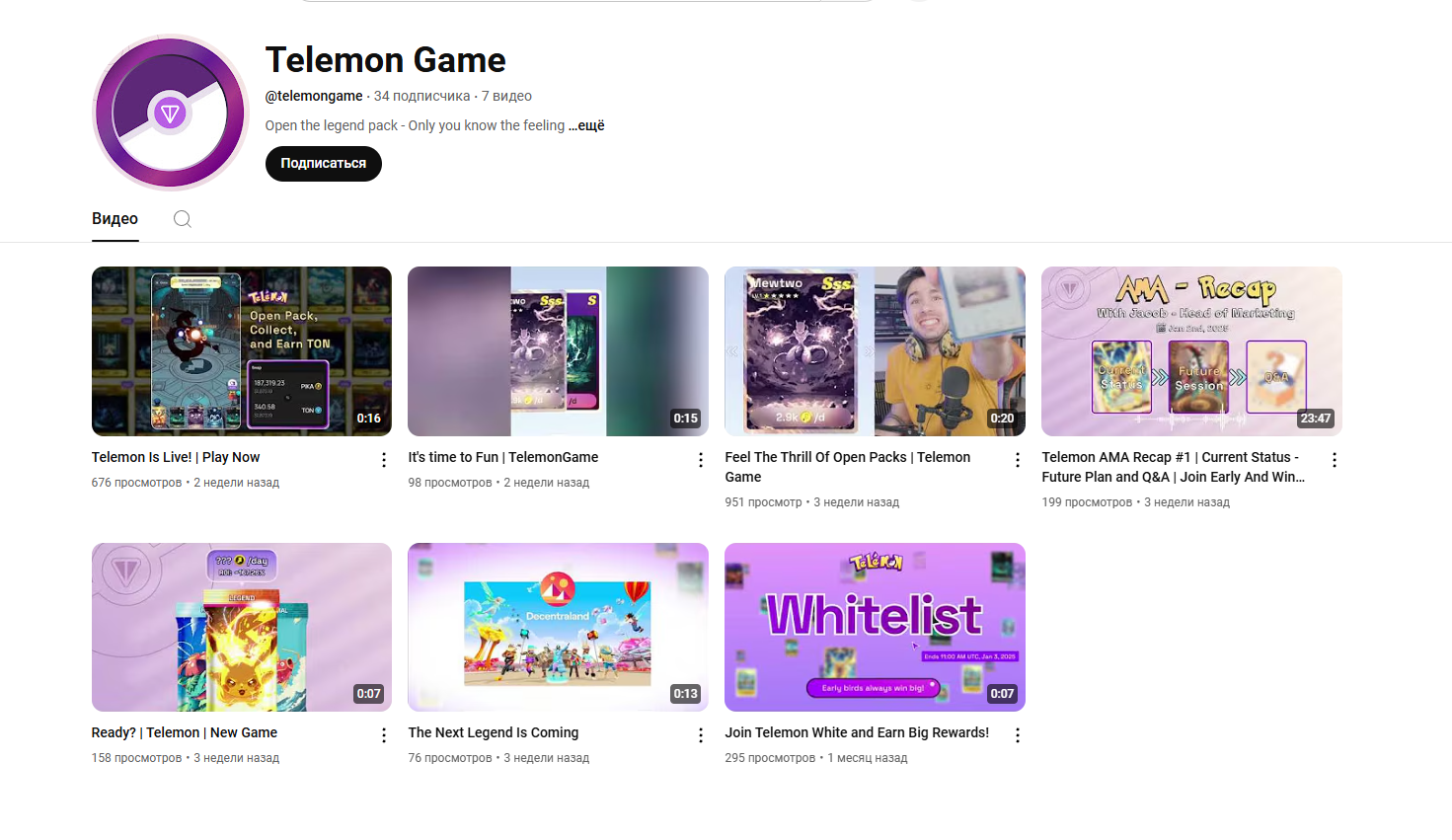Open the Decentraland thumbnail video

click(558, 627)
